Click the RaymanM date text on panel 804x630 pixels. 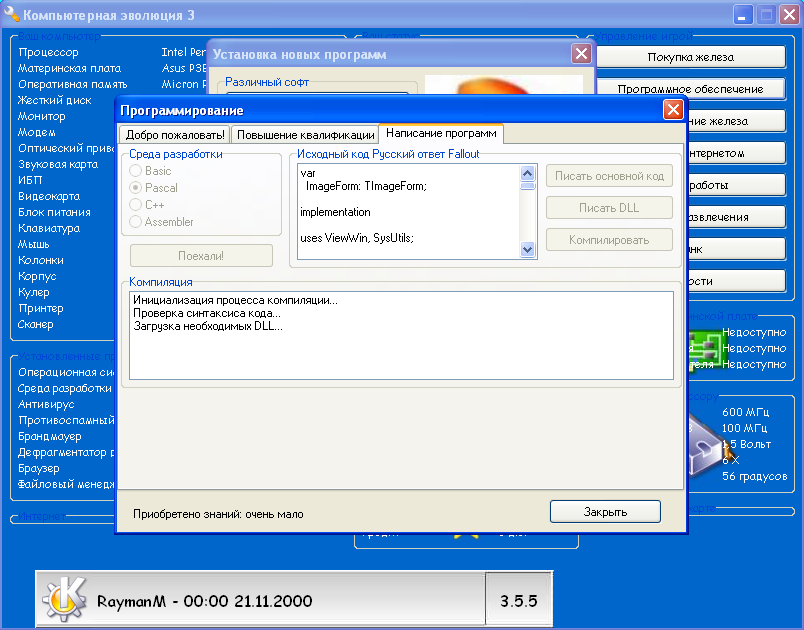204,601
